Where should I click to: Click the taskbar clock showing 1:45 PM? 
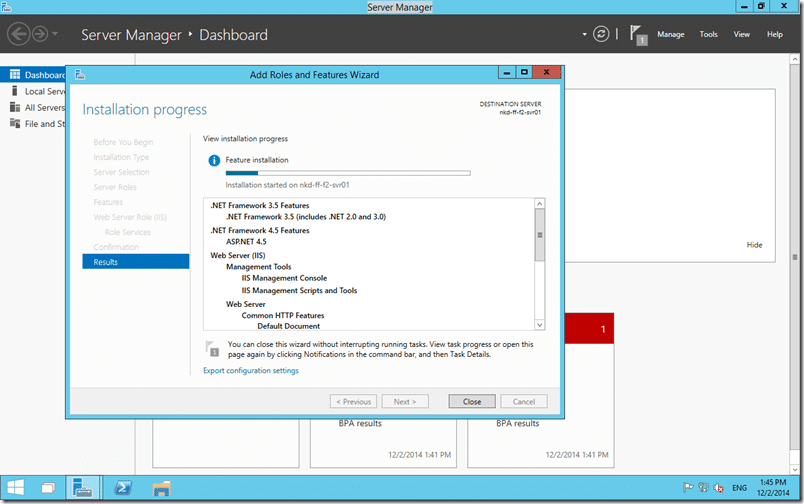[x=773, y=488]
